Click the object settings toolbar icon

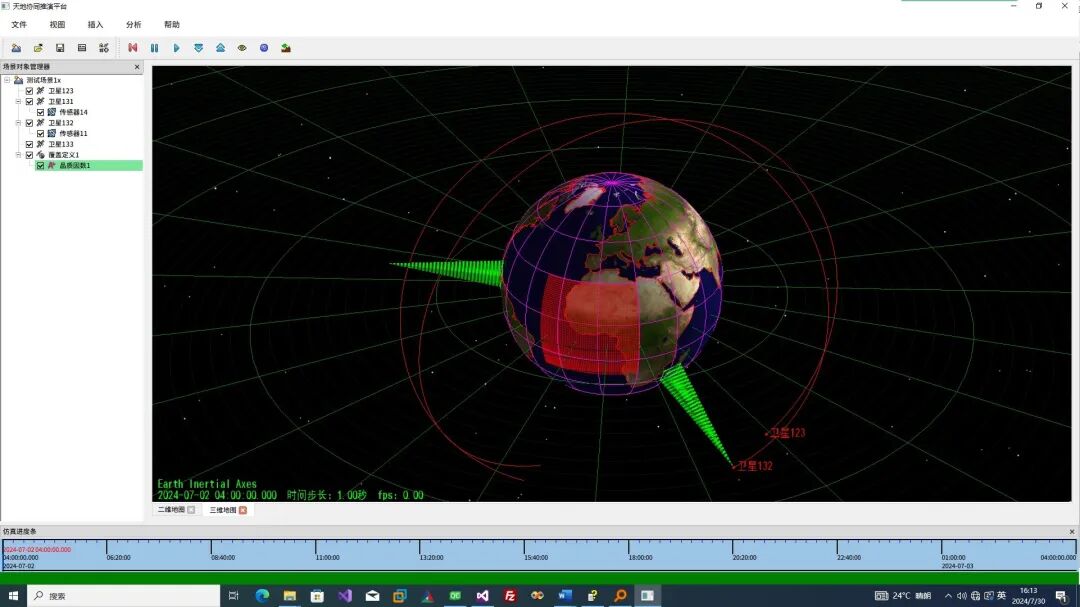[104, 48]
